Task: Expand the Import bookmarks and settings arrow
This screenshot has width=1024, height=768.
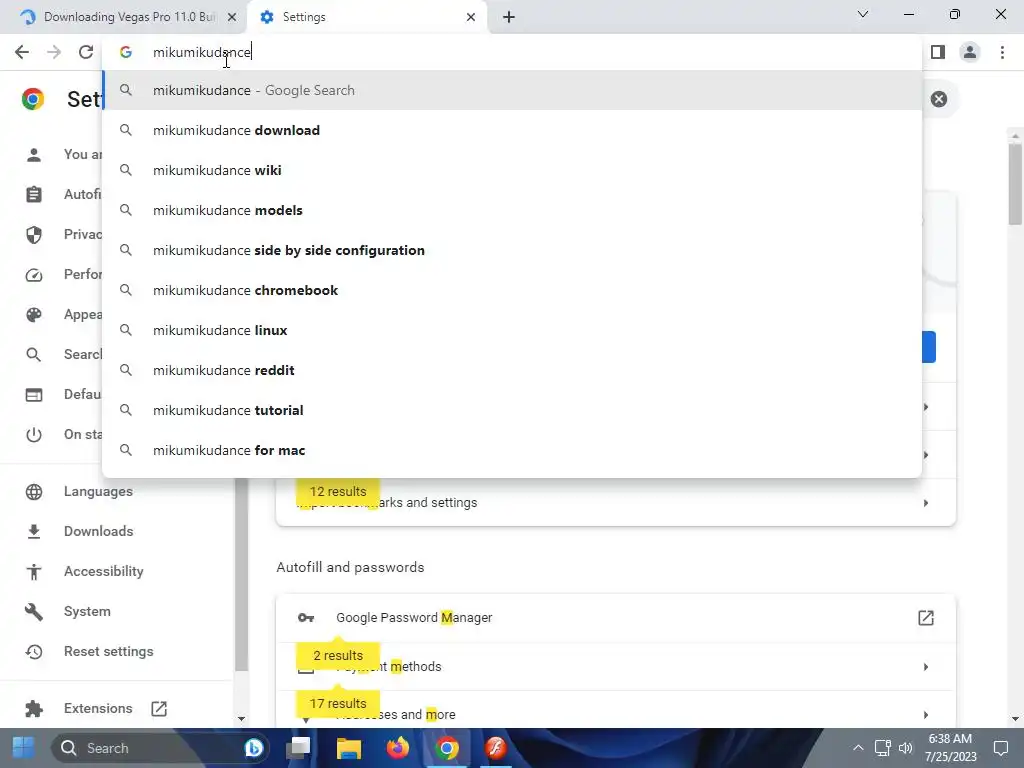Action: coord(925,503)
